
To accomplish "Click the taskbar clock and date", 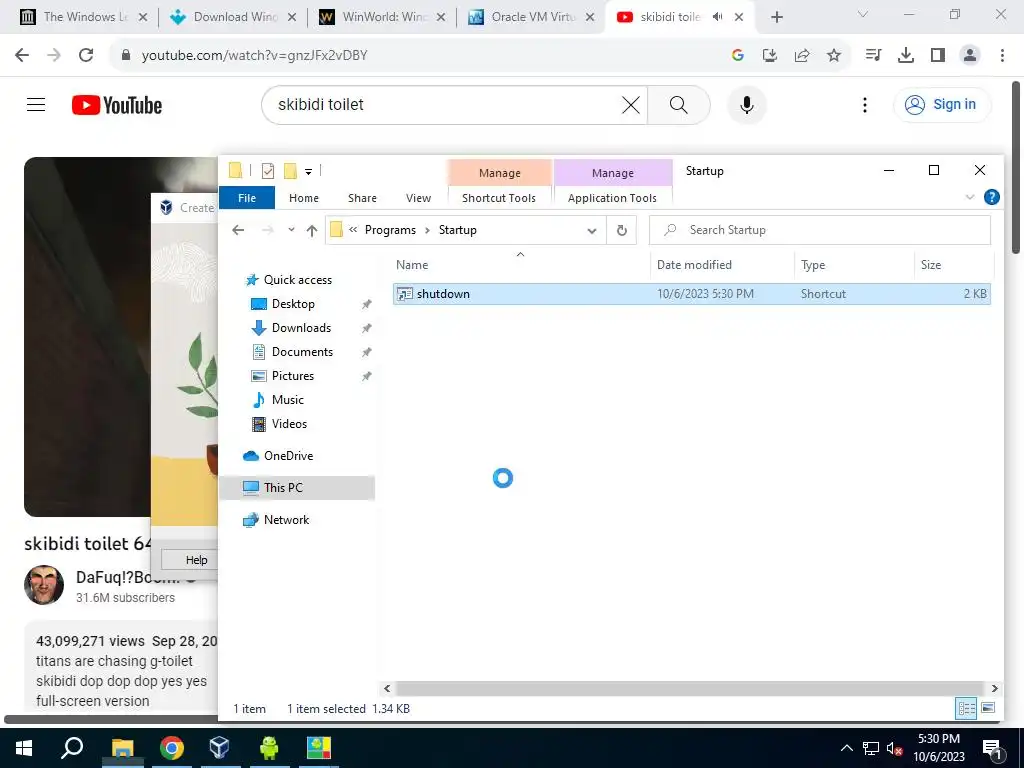I will tap(938, 748).
